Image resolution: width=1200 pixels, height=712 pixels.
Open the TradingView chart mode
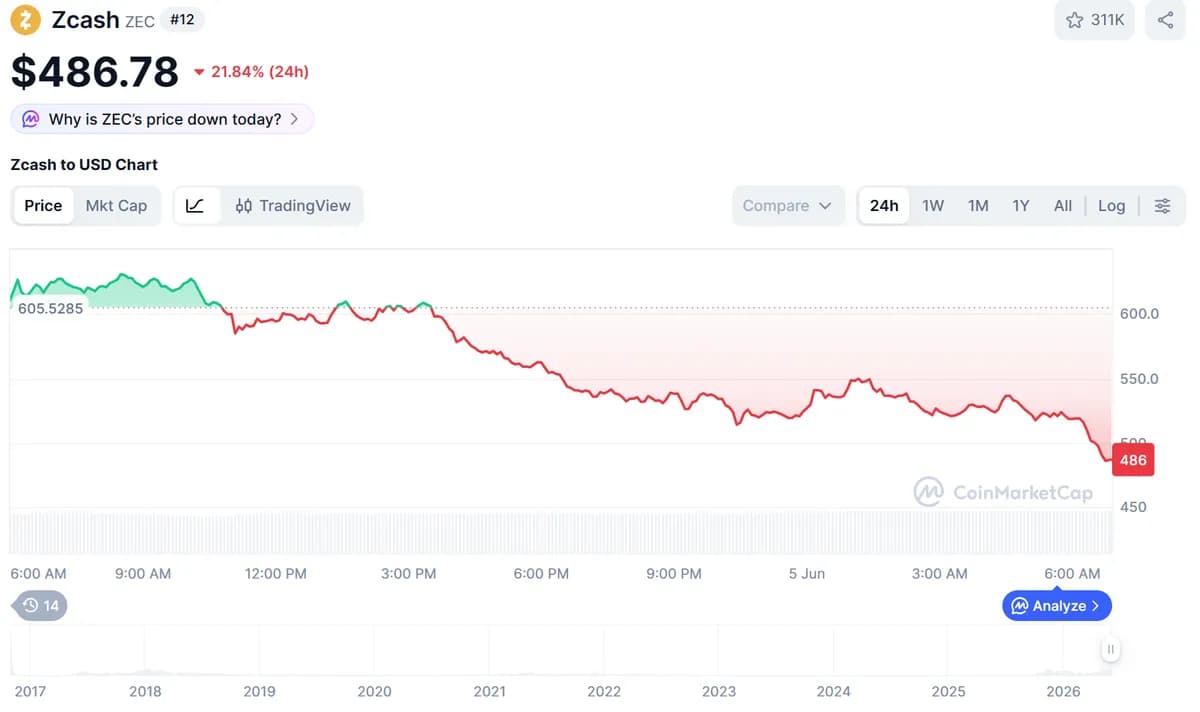coord(293,206)
